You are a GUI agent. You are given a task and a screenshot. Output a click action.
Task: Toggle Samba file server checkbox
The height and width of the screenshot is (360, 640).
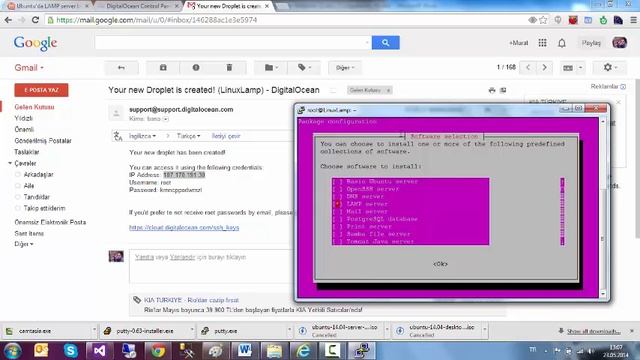coord(338,234)
